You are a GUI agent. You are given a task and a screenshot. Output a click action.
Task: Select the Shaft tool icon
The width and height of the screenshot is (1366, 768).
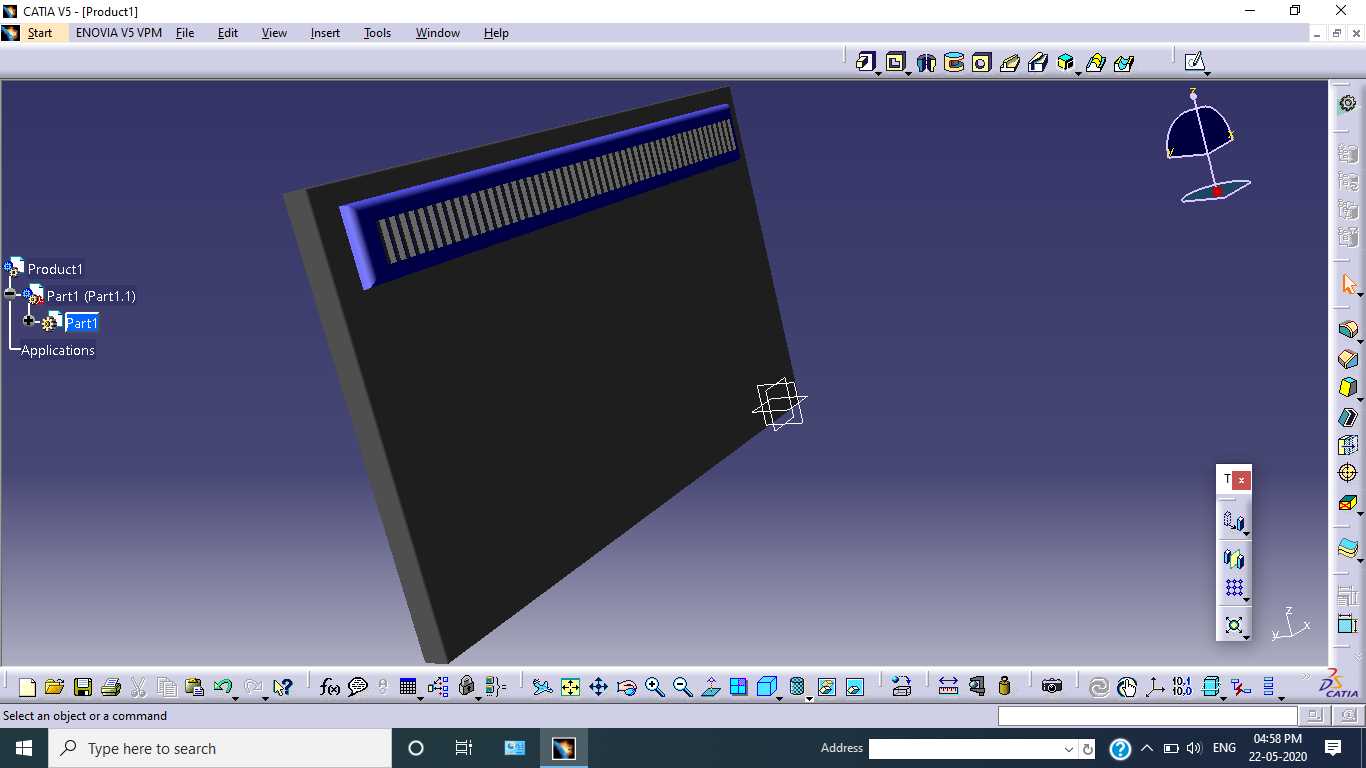point(925,62)
